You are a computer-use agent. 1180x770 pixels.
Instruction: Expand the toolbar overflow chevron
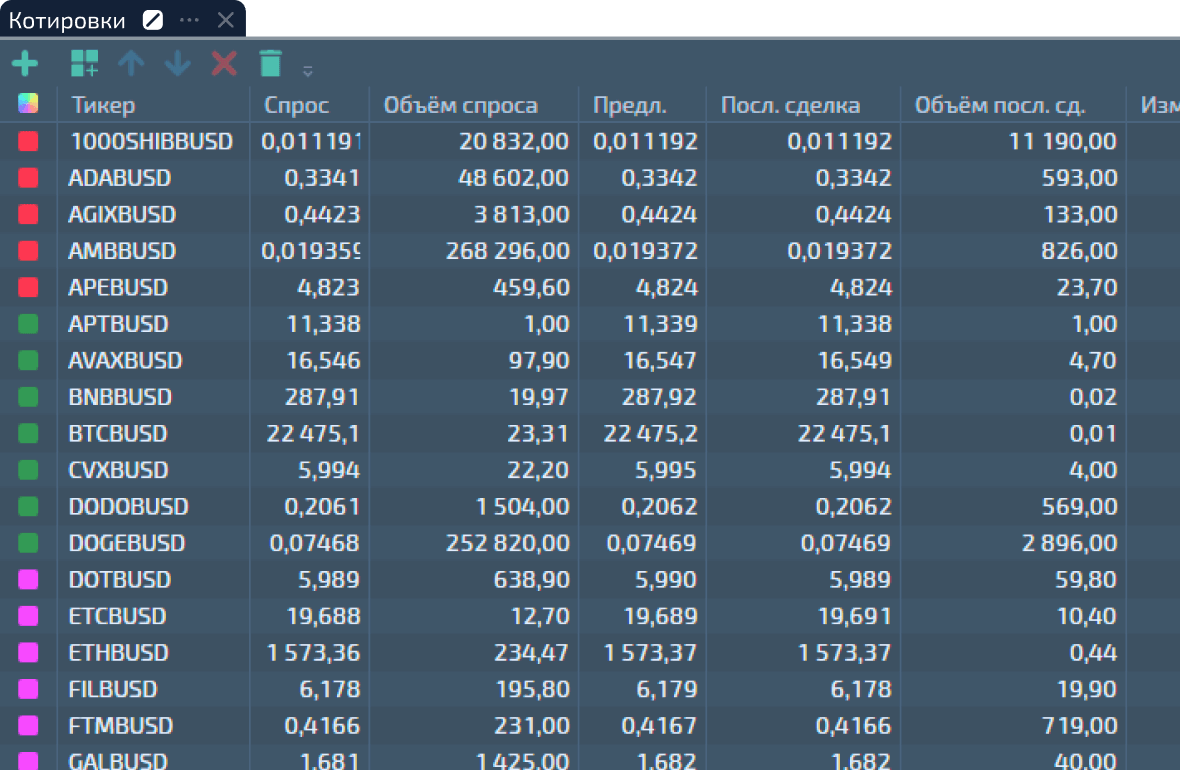[x=308, y=70]
